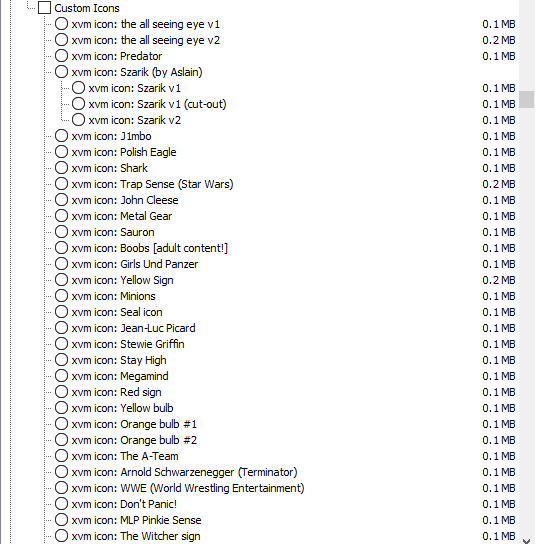
Task: Pick the Polish Eagle radio option
Action: [61, 152]
